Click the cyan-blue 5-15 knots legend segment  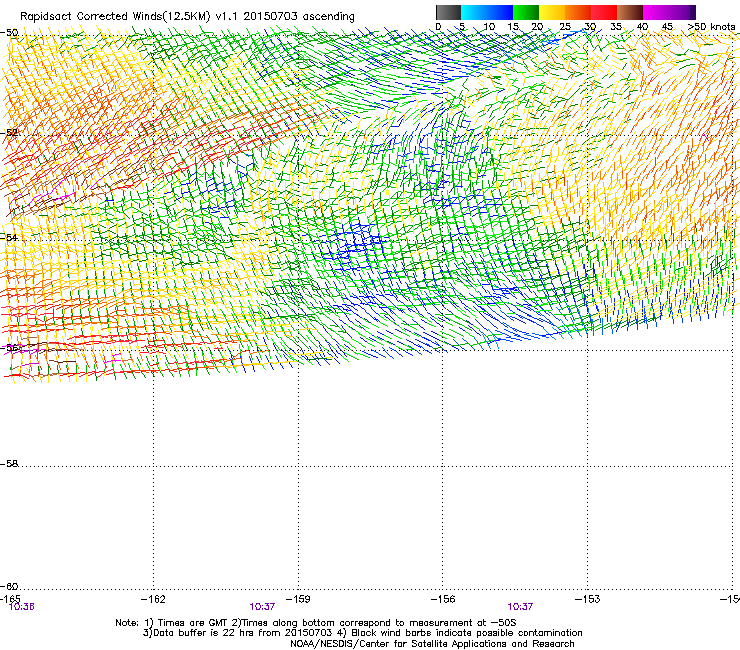(x=487, y=12)
